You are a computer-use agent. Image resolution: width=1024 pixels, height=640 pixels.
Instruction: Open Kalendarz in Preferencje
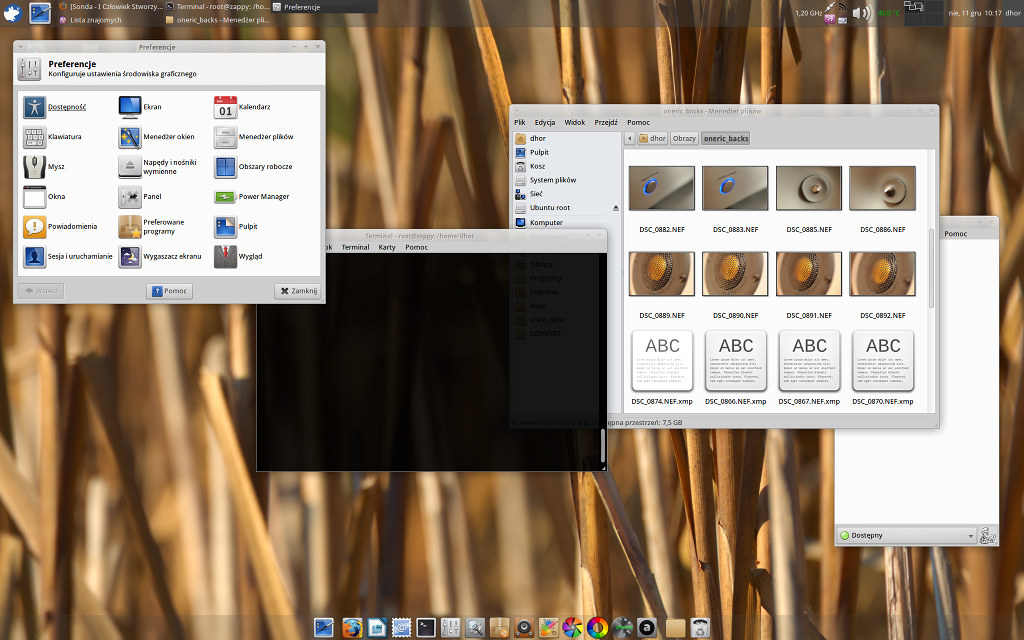pos(242,107)
